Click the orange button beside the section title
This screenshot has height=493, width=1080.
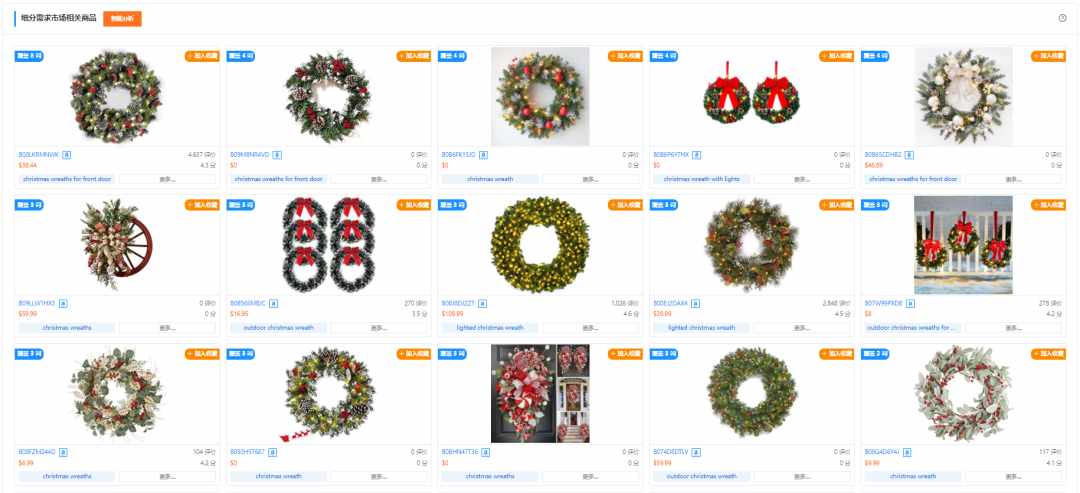pos(122,19)
